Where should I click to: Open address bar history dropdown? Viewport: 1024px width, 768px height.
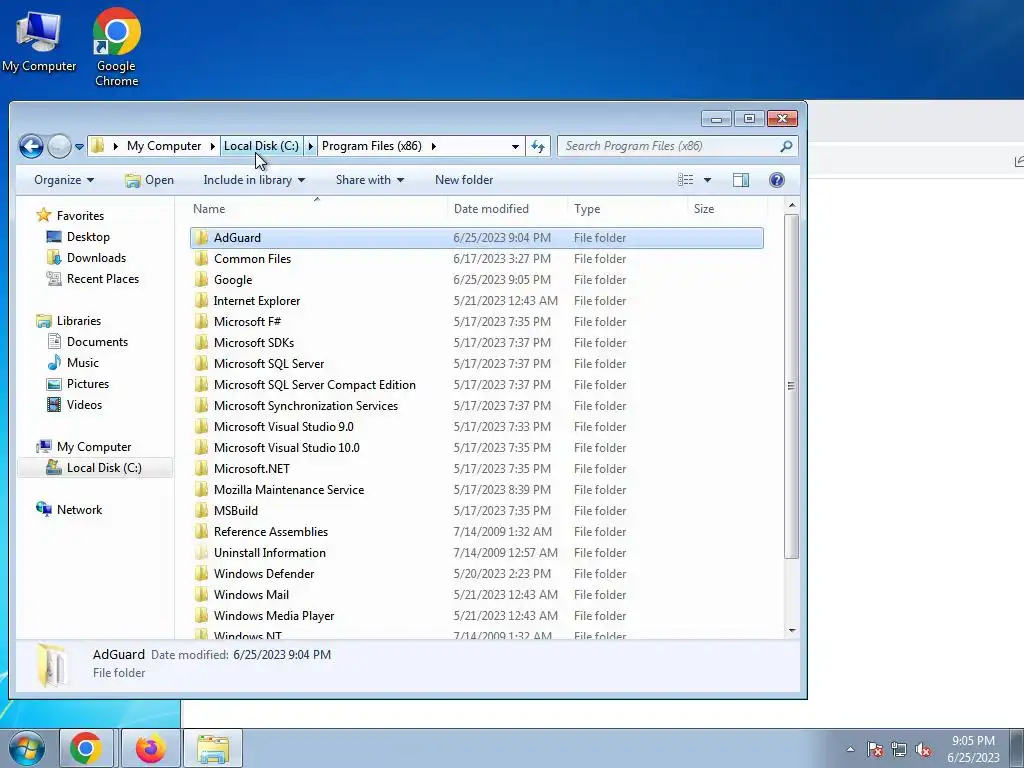pos(515,146)
